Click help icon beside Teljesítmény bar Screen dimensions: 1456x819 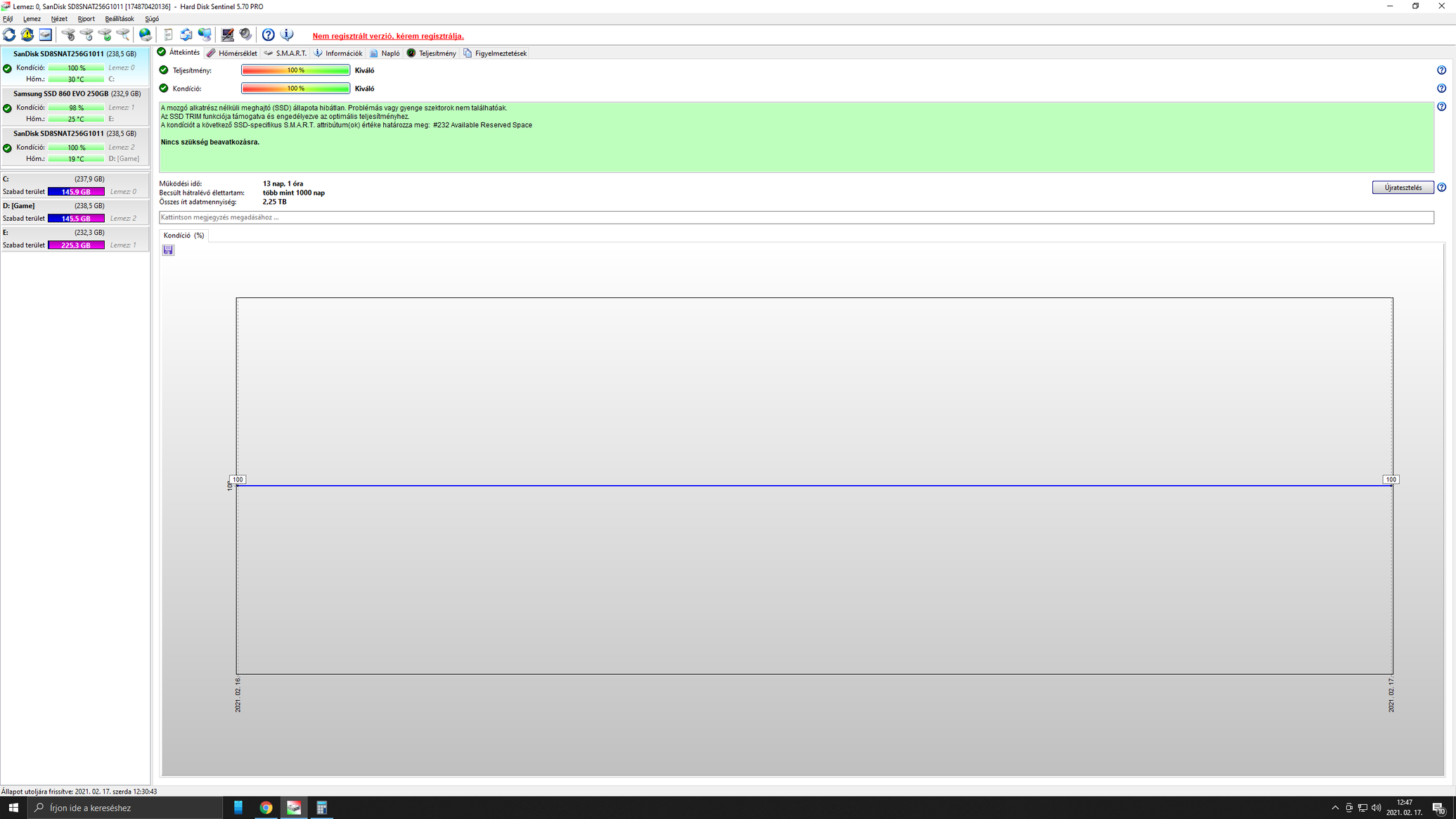tap(1441, 70)
